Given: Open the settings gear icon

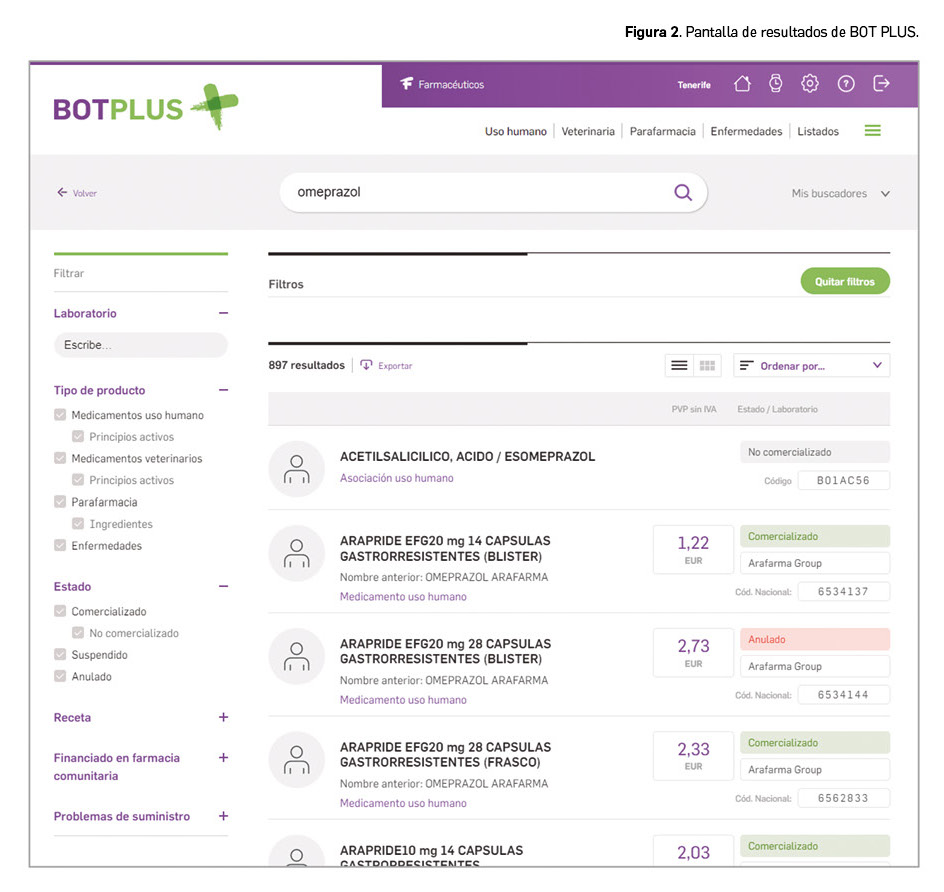Looking at the screenshot, I should [810, 84].
